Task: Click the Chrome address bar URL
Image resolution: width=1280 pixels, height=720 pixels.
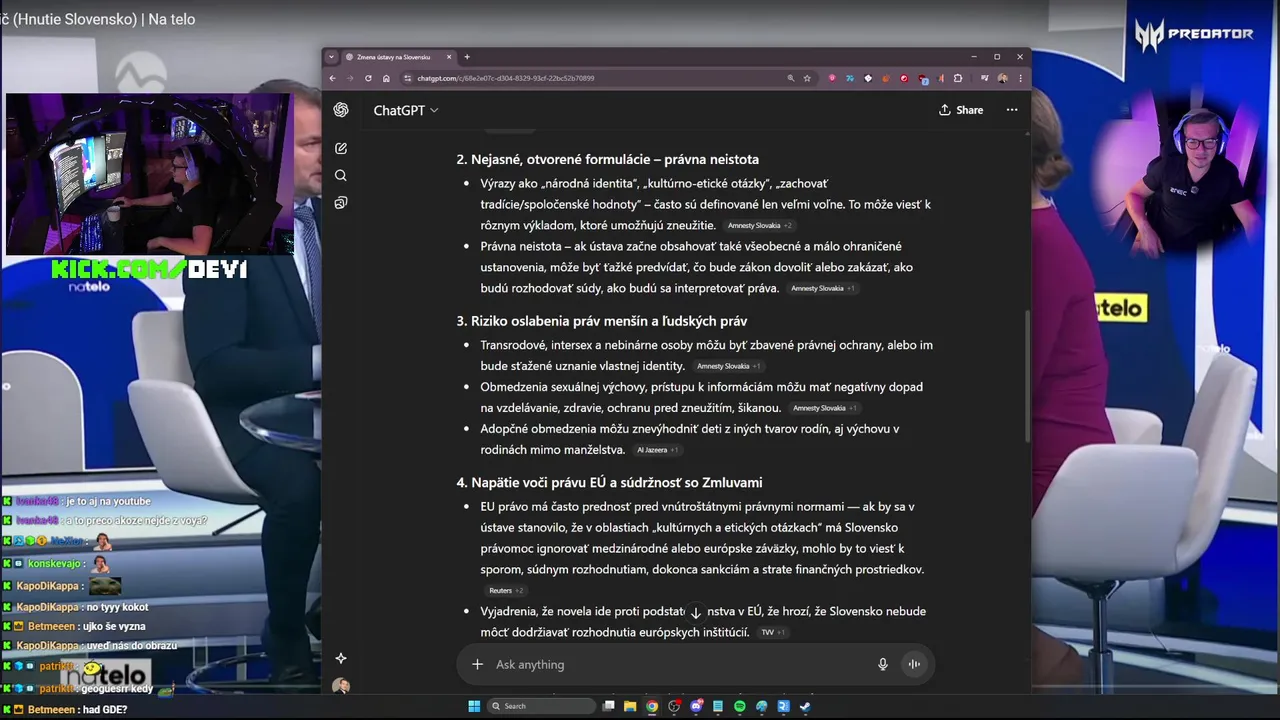Action: [x=506, y=78]
